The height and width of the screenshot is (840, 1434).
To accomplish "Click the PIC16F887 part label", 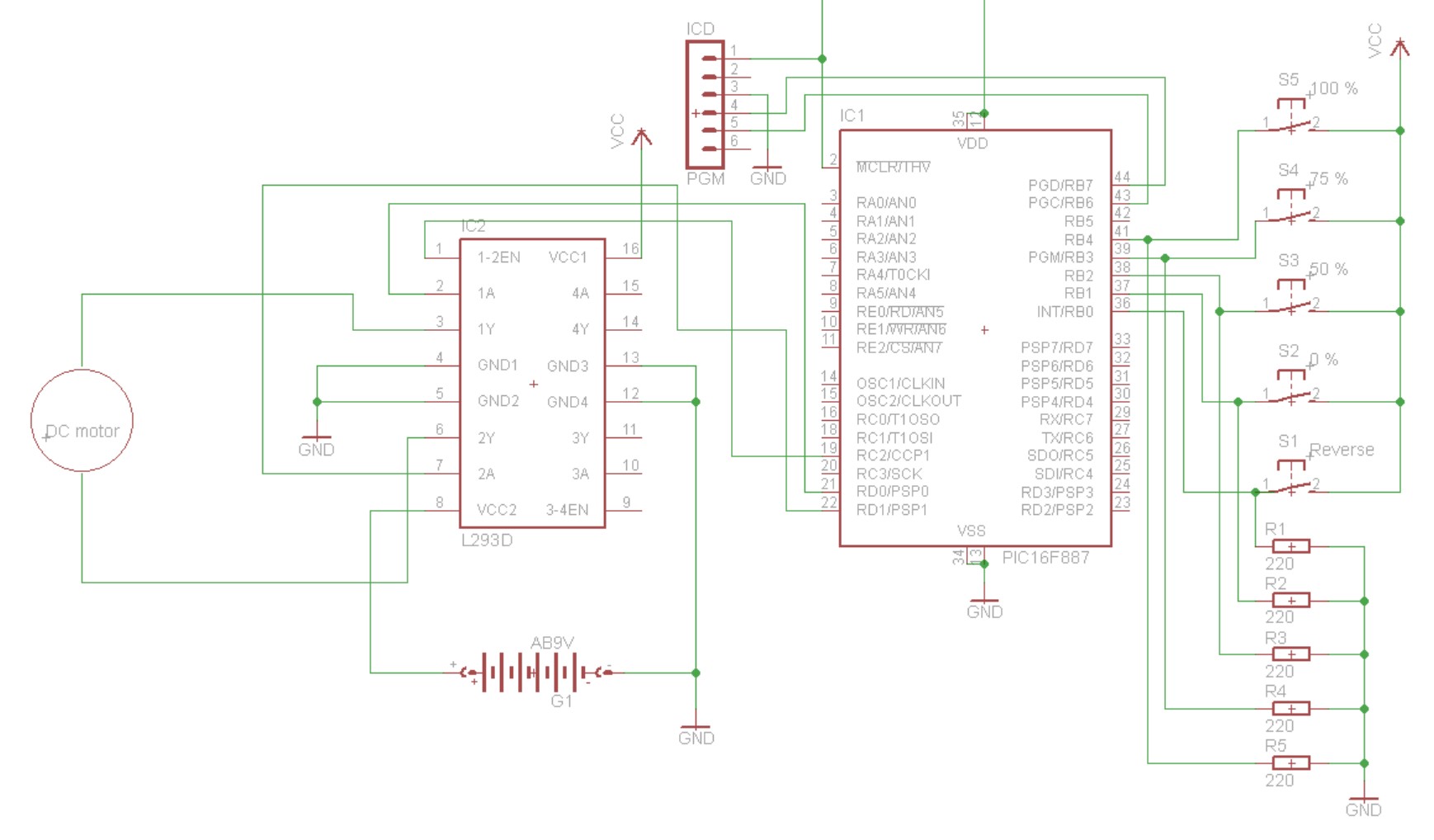I will click(x=1045, y=558).
